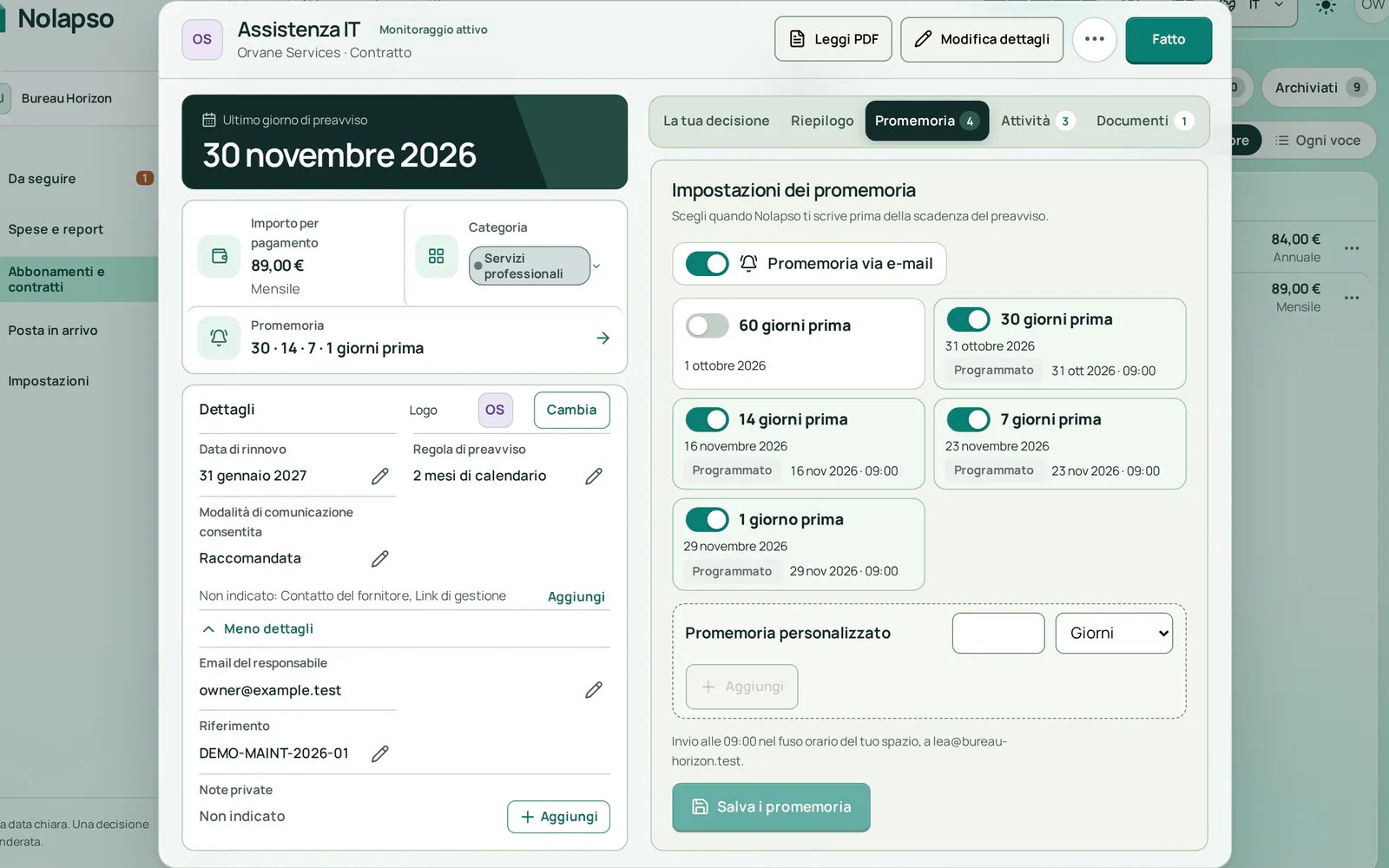Go to the Documenti tab
Image resolution: width=1389 pixels, height=868 pixels.
(1144, 121)
